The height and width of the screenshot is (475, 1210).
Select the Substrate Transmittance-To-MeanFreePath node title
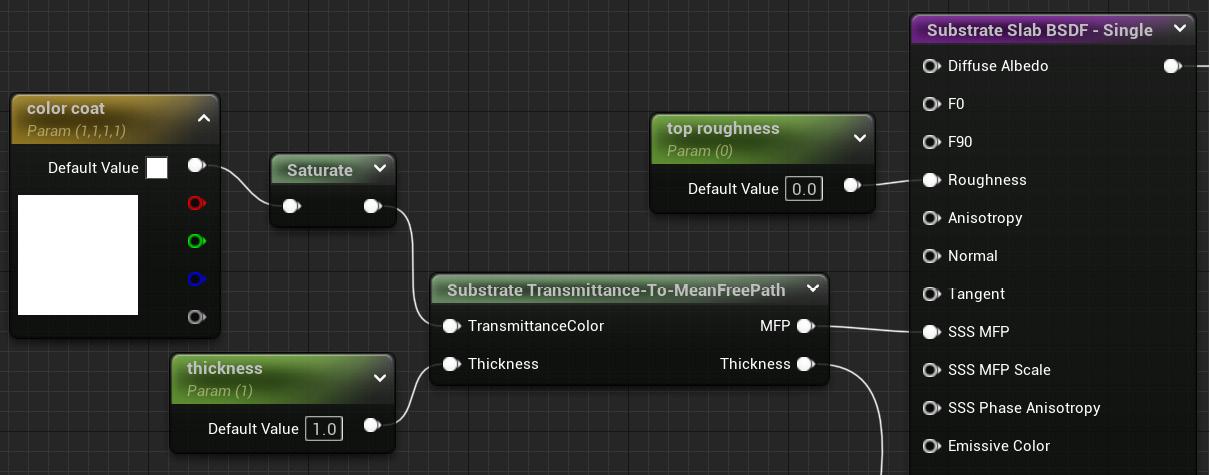616,290
